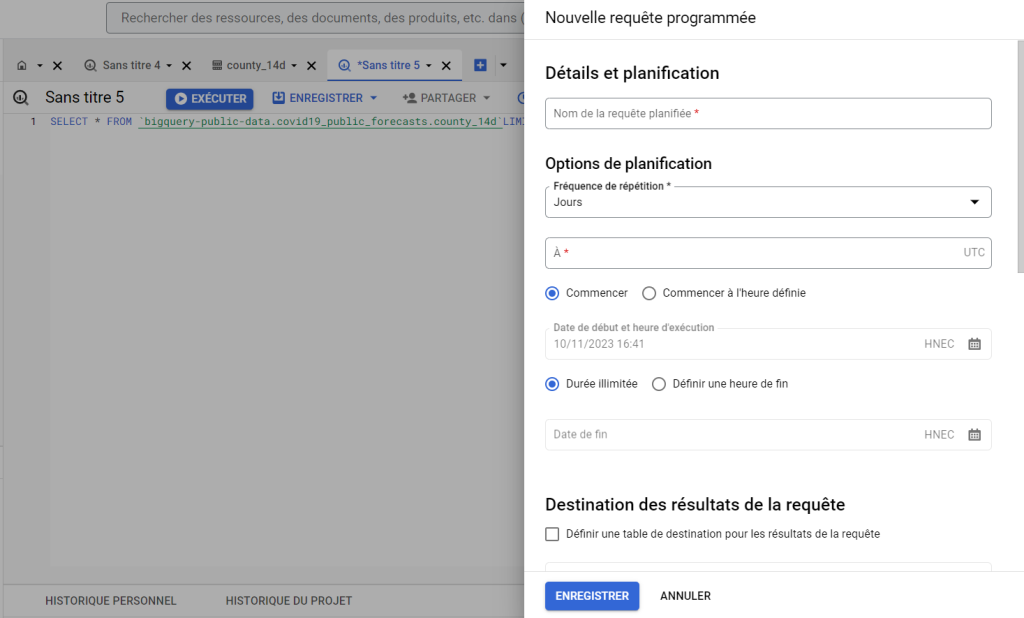
Task: Close the Sans titre 4 tab
Action: (x=186, y=65)
